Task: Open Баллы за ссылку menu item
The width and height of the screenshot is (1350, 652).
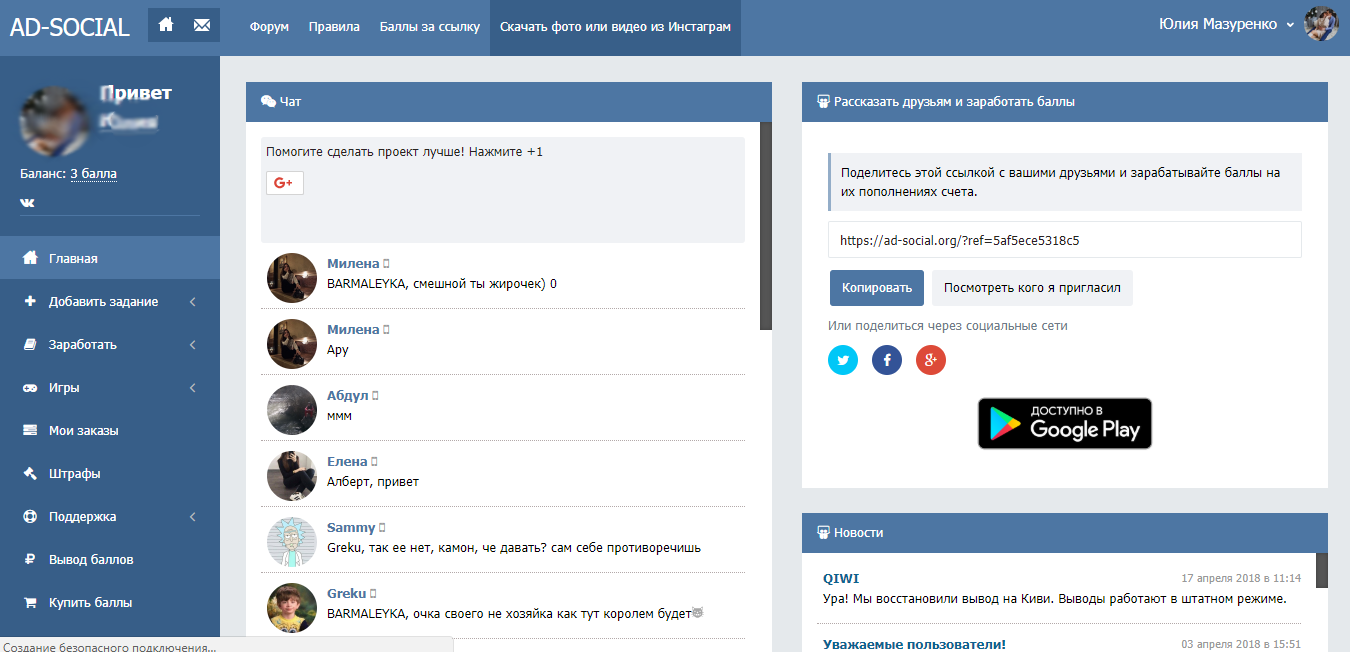Action: click(x=430, y=27)
